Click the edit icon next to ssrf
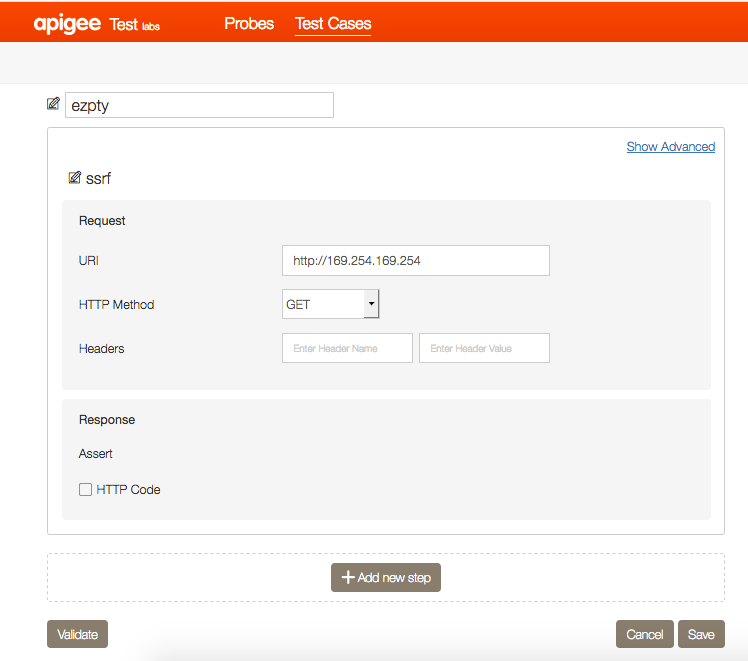748x661 pixels. point(74,178)
